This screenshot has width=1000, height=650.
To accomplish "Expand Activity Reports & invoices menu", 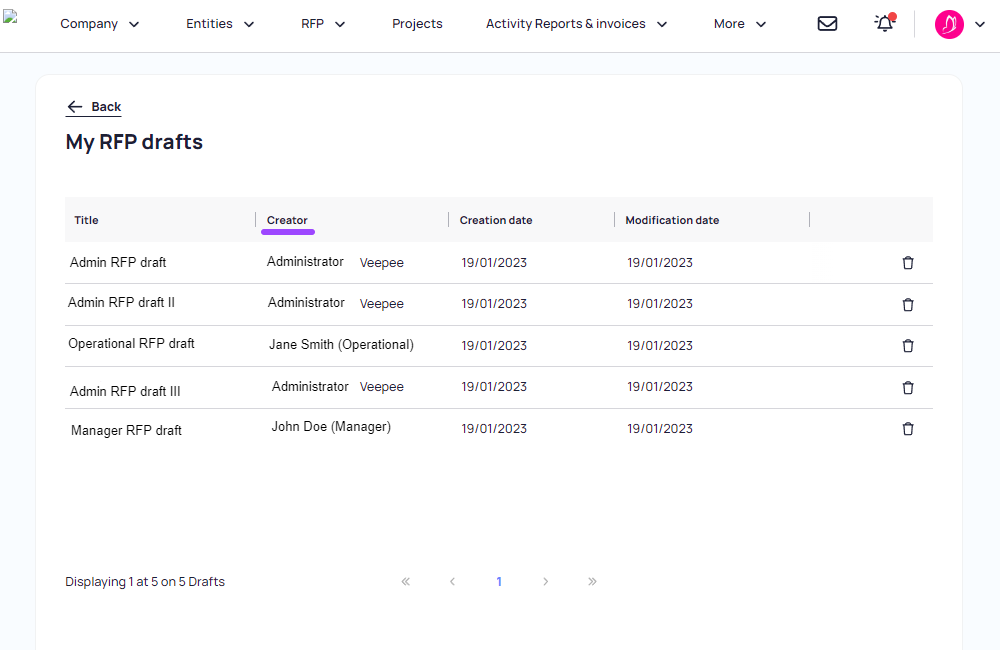I will 577,24.
